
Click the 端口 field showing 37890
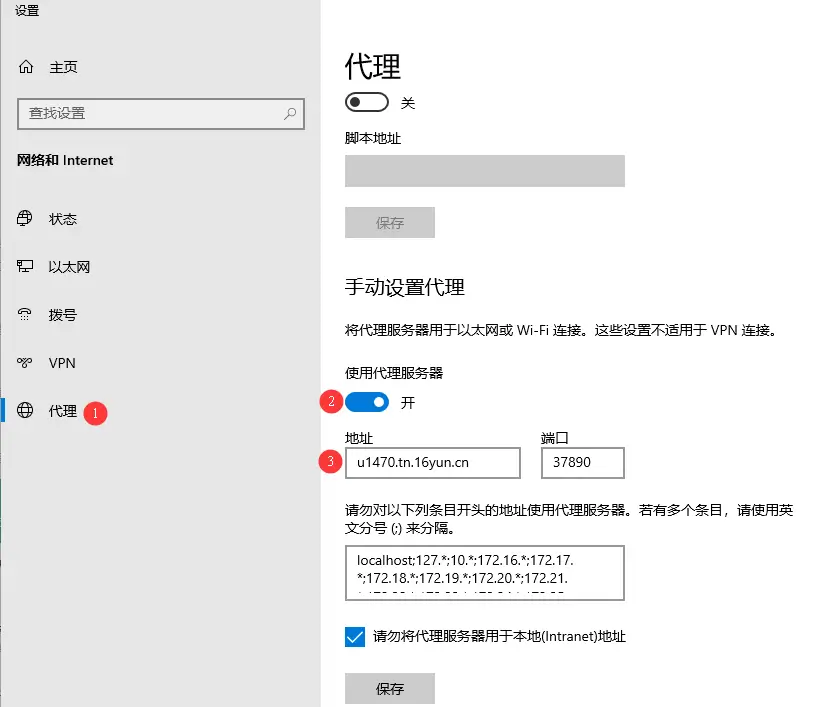click(x=582, y=463)
